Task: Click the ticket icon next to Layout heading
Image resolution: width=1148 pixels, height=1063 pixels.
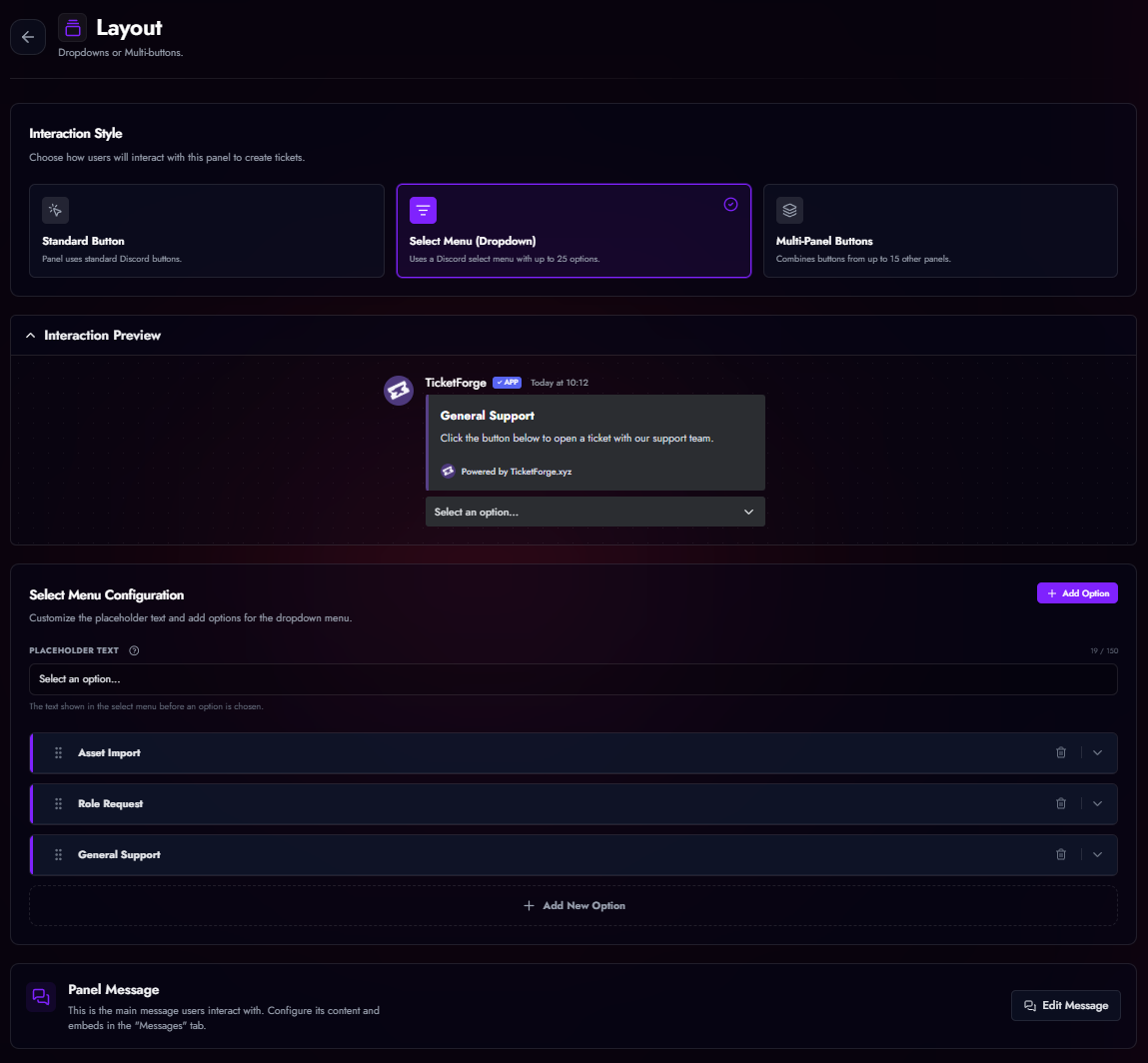Action: tap(71, 27)
